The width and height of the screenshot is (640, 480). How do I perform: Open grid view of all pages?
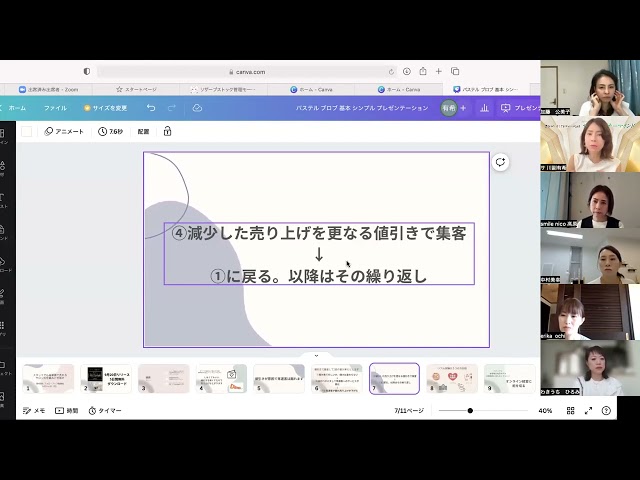coord(570,410)
